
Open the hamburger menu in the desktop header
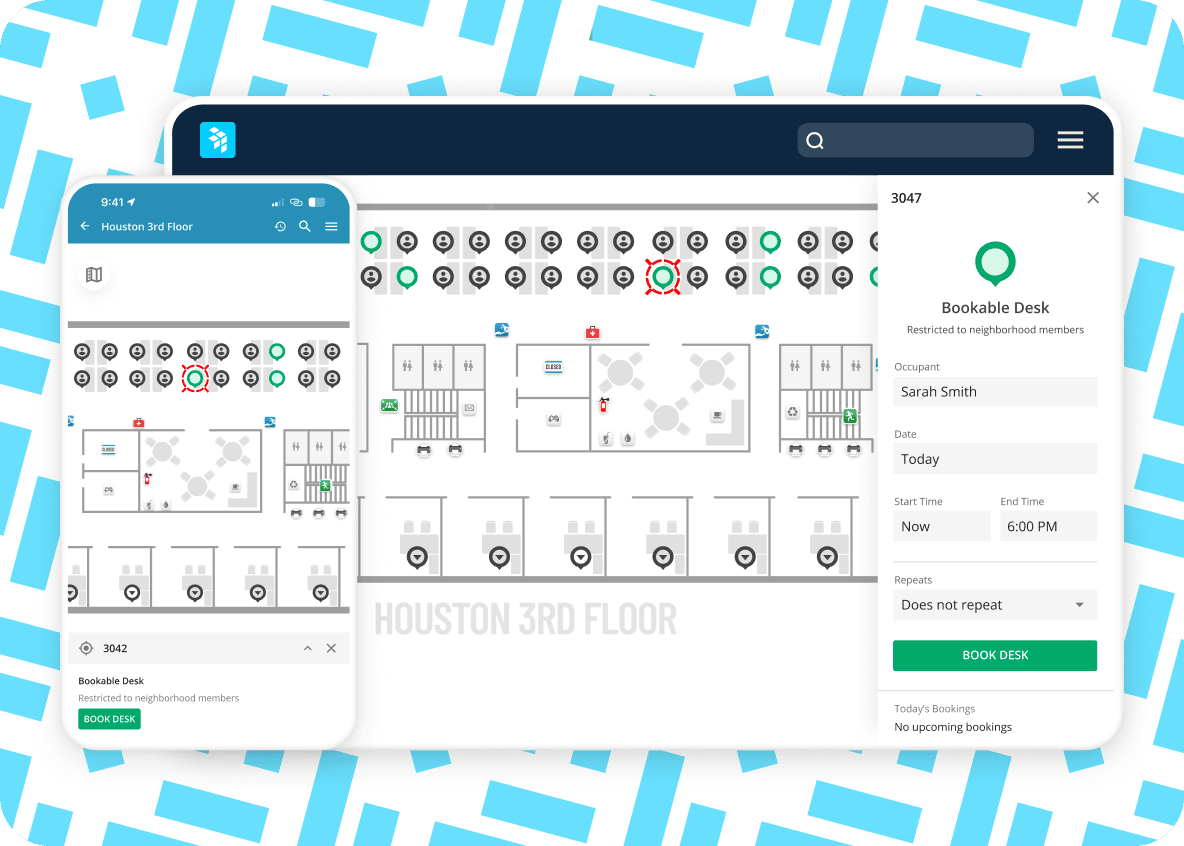click(1070, 141)
